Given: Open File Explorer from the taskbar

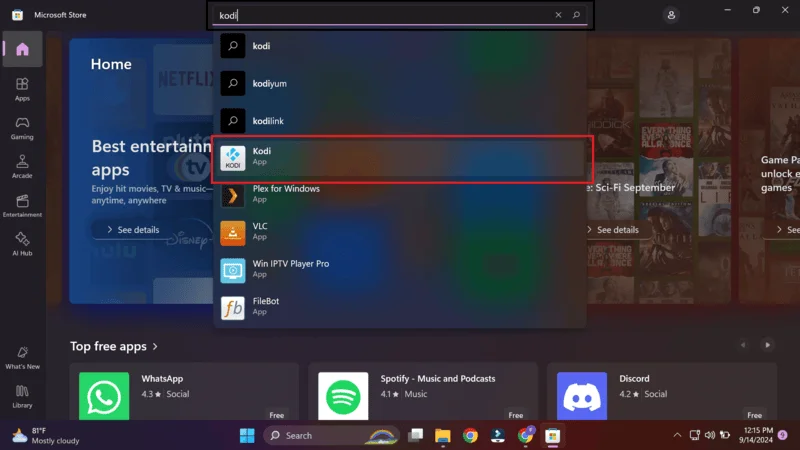Looking at the screenshot, I should (442, 435).
